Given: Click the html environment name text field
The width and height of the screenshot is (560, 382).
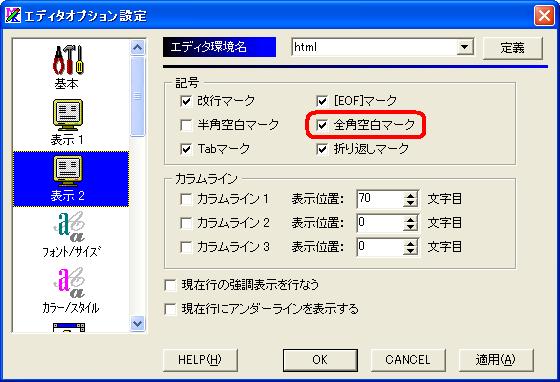Looking at the screenshot, I should coord(374,47).
